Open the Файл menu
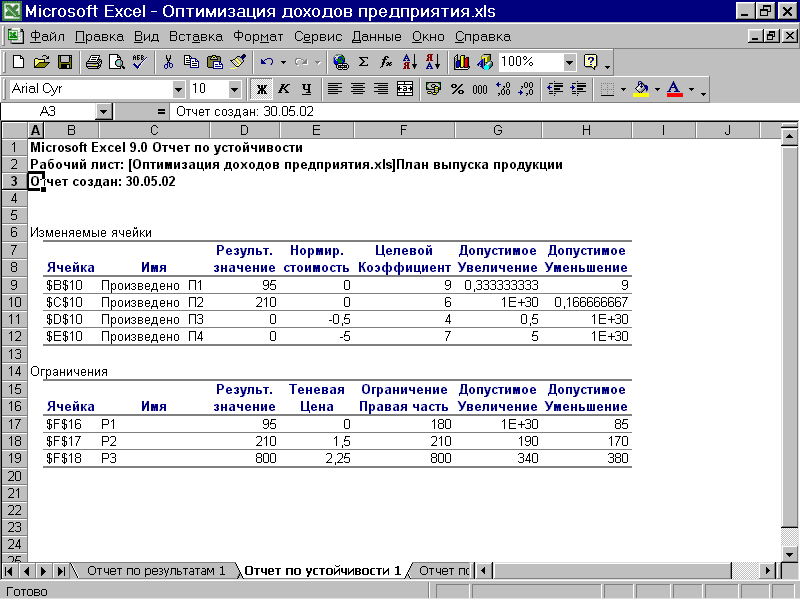The width and height of the screenshot is (800, 600). pos(47,37)
